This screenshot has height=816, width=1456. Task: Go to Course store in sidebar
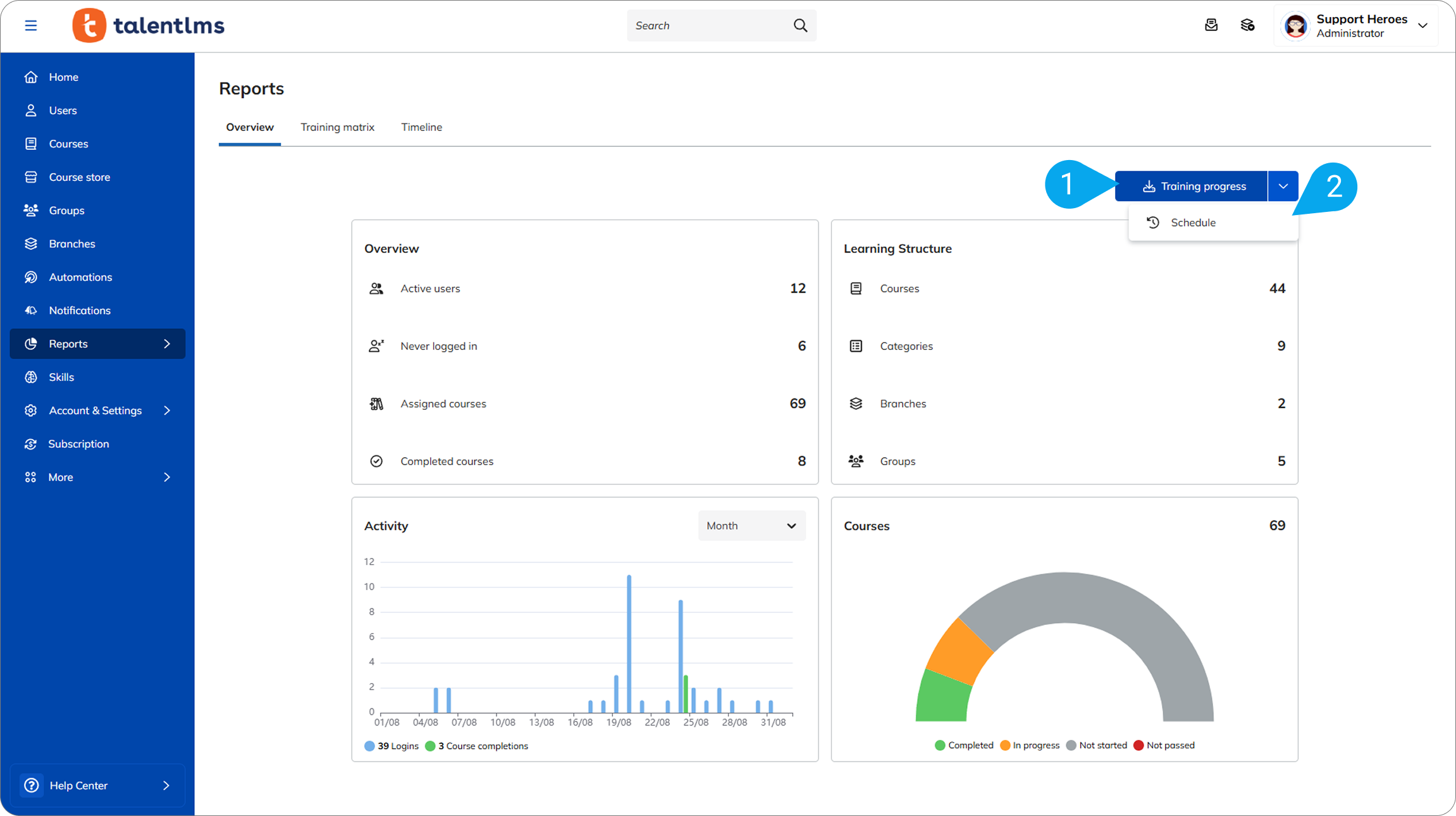[x=79, y=177]
